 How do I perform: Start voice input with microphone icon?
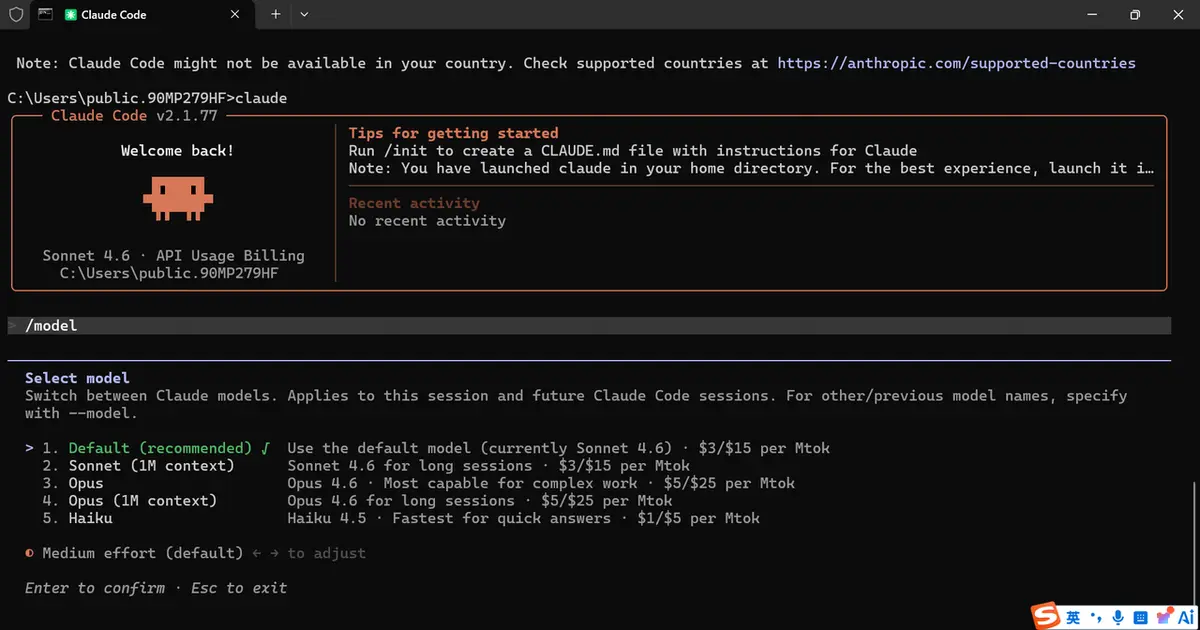(x=1117, y=618)
